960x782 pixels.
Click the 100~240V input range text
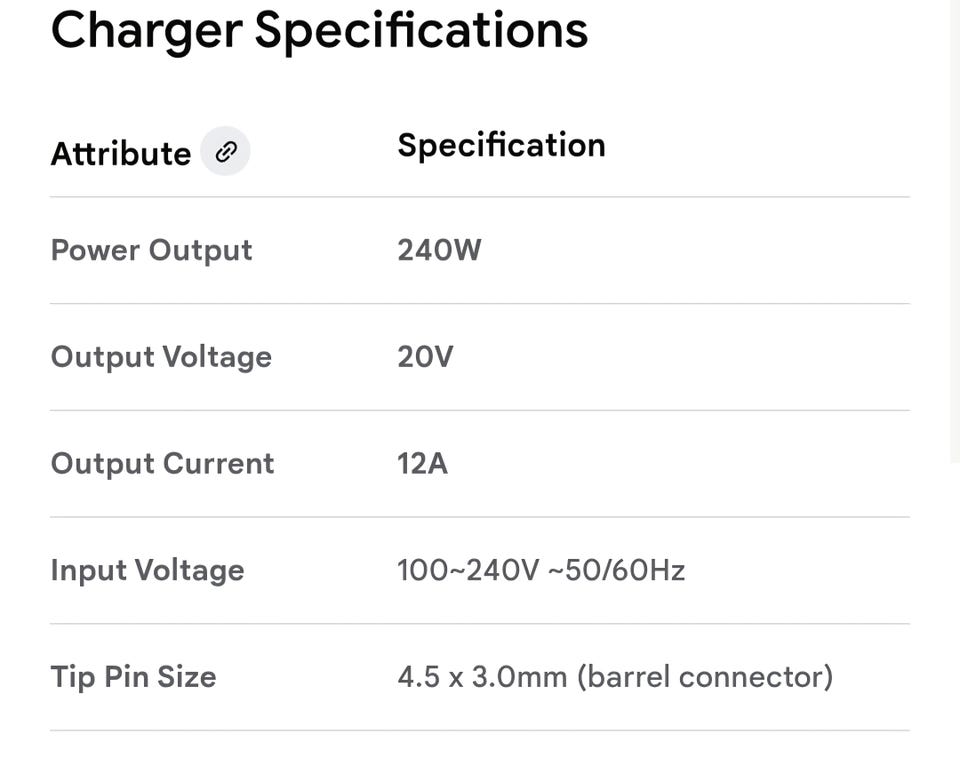click(468, 570)
